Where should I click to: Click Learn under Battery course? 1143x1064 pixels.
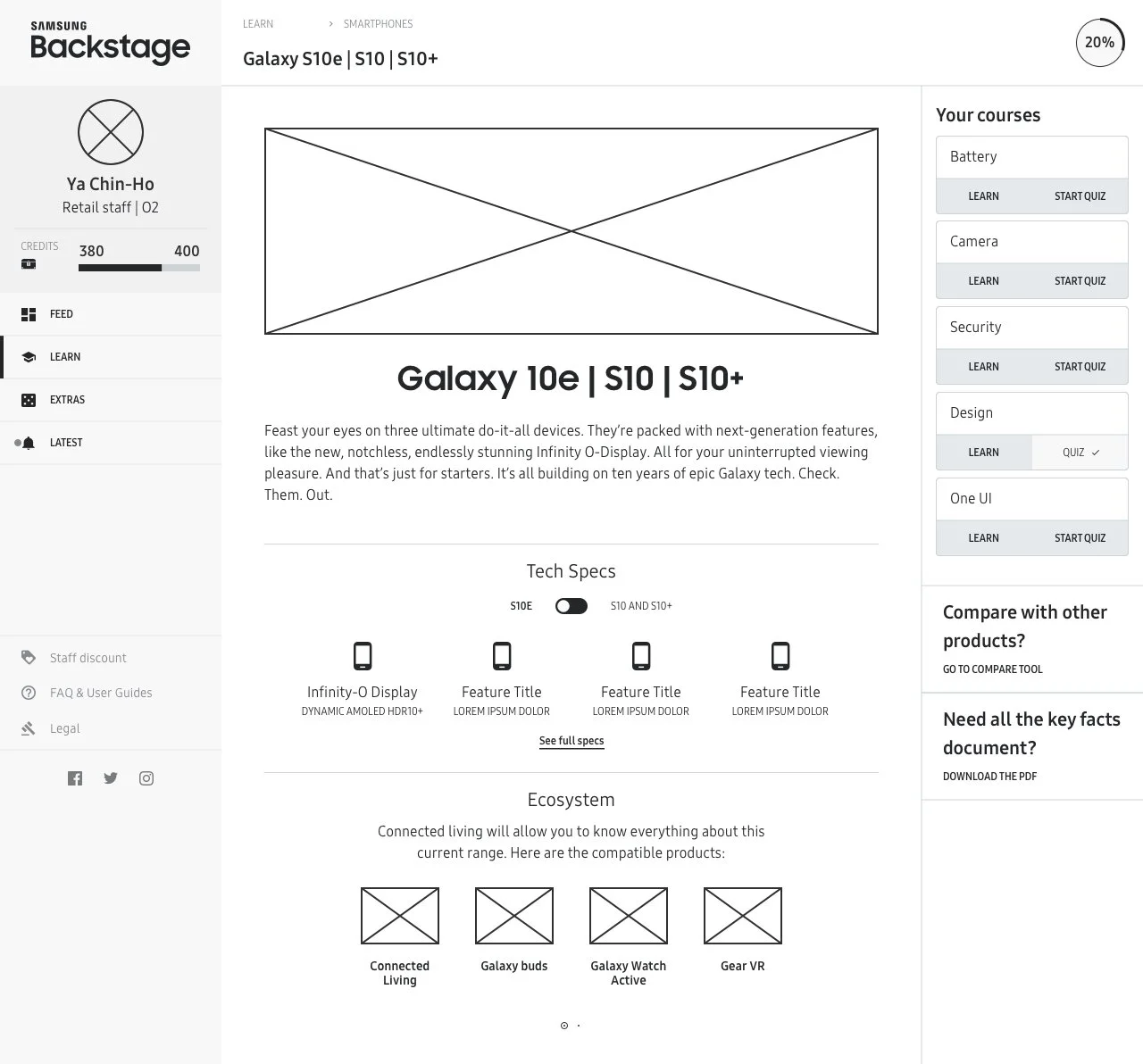coord(984,196)
